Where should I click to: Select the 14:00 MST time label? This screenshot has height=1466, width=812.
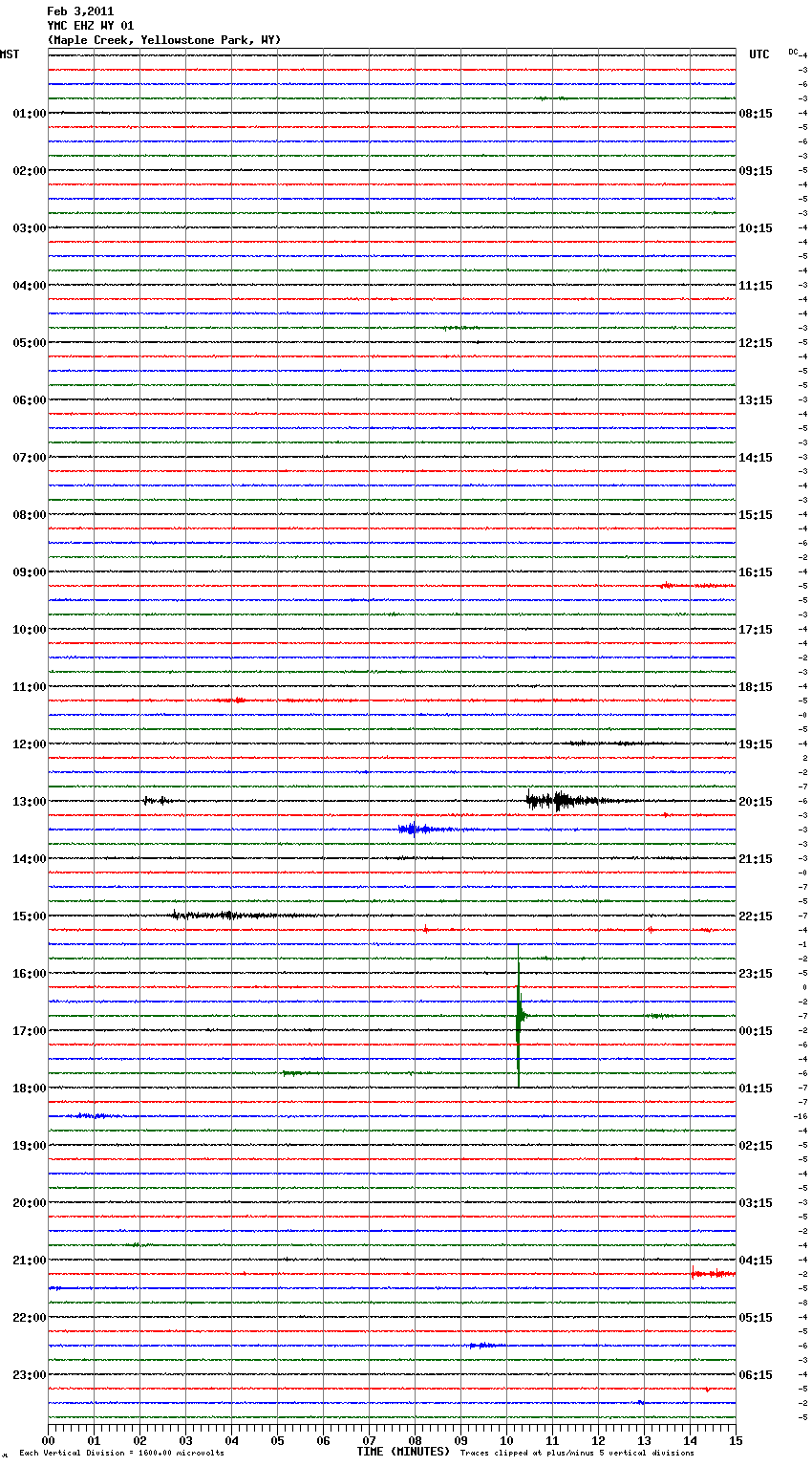(x=30, y=859)
